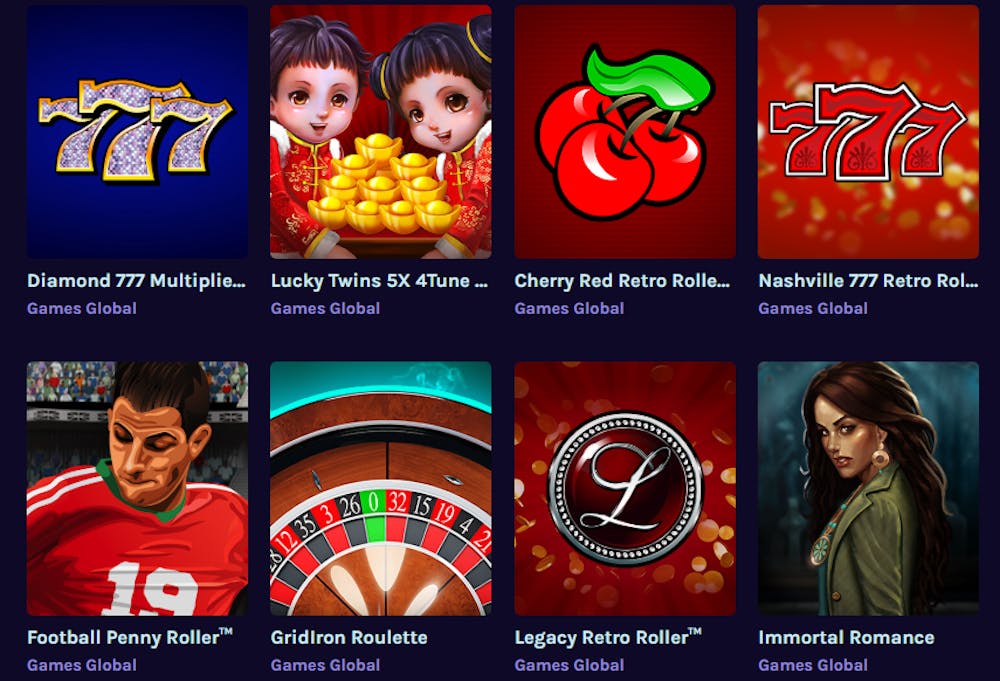
Task: Open the Lucky Twins game thumbnail image
Action: (381, 132)
